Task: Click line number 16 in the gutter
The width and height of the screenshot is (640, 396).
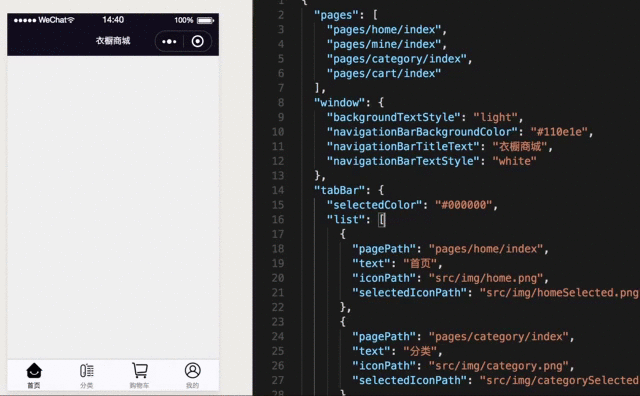Action: click(278, 220)
